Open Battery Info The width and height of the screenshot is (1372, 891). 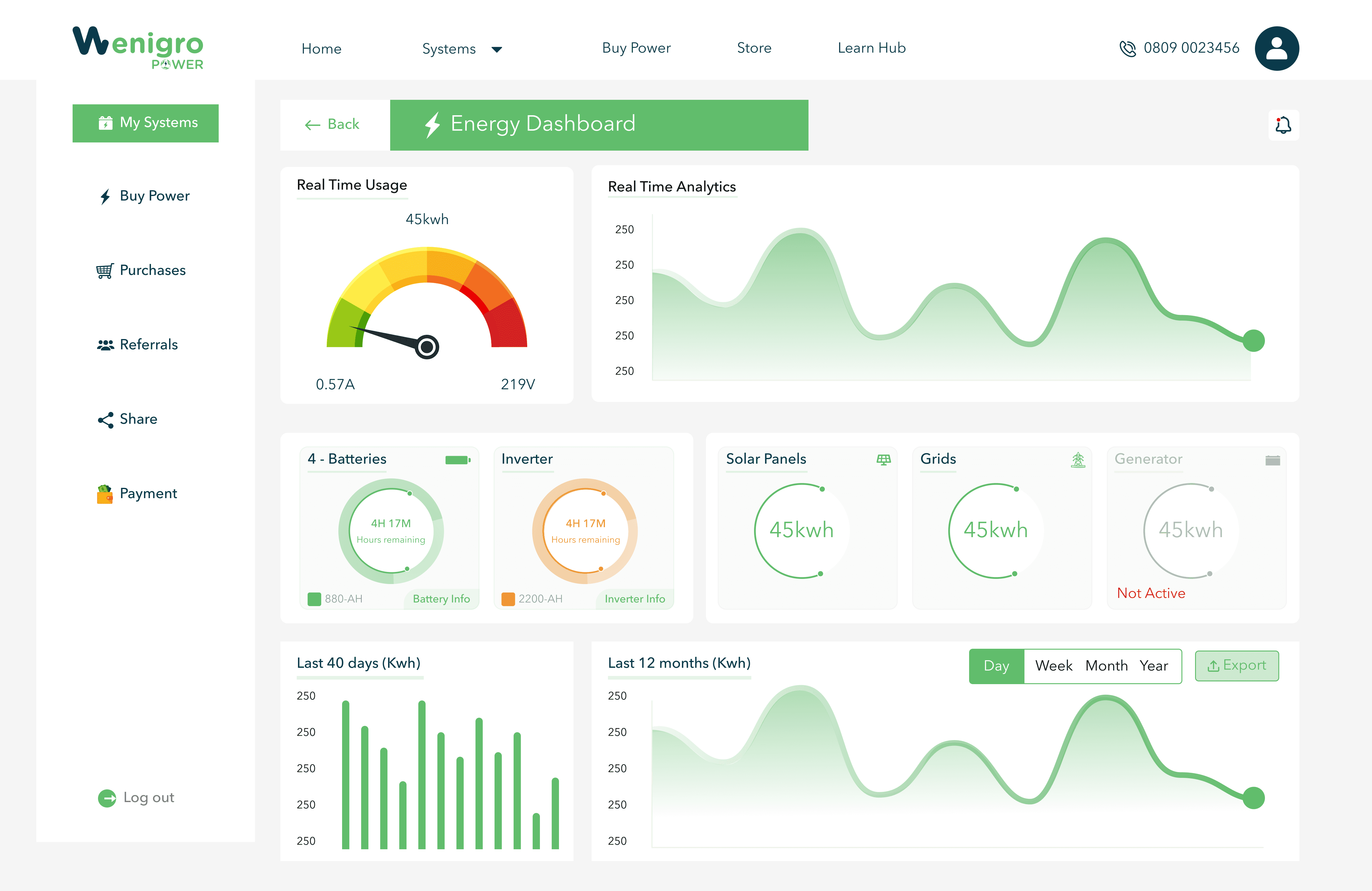[441, 599]
